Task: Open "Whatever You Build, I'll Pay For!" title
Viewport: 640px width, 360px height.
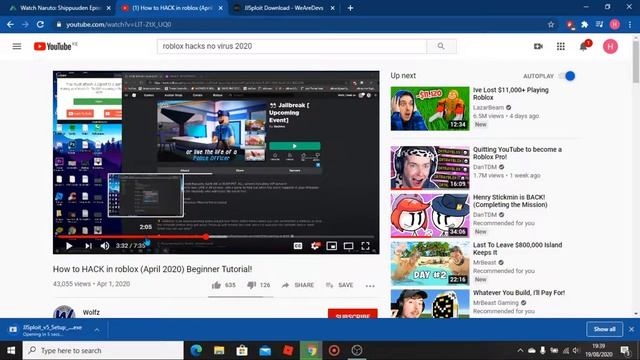Action: 519,293
